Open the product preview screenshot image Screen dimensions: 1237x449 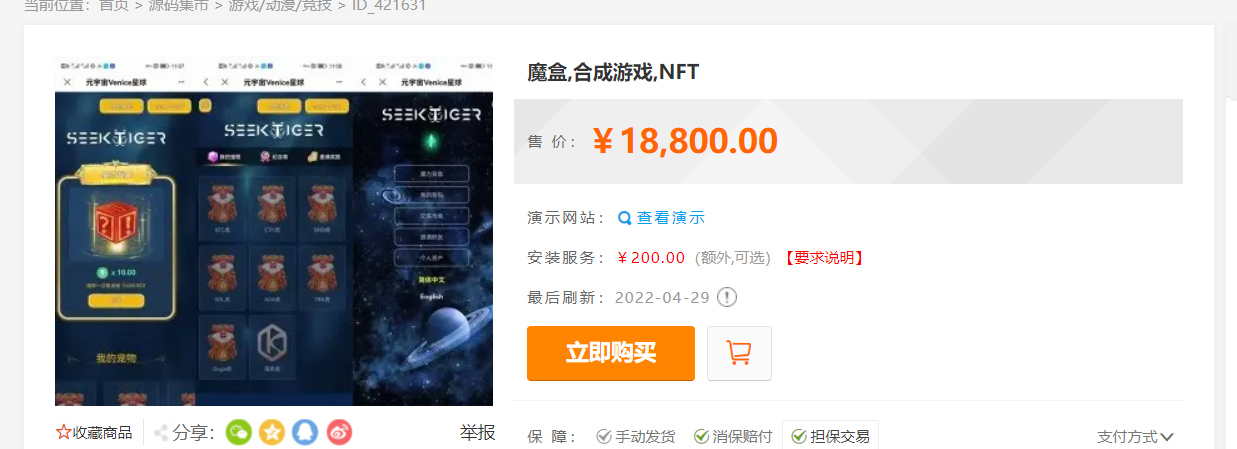click(x=274, y=232)
